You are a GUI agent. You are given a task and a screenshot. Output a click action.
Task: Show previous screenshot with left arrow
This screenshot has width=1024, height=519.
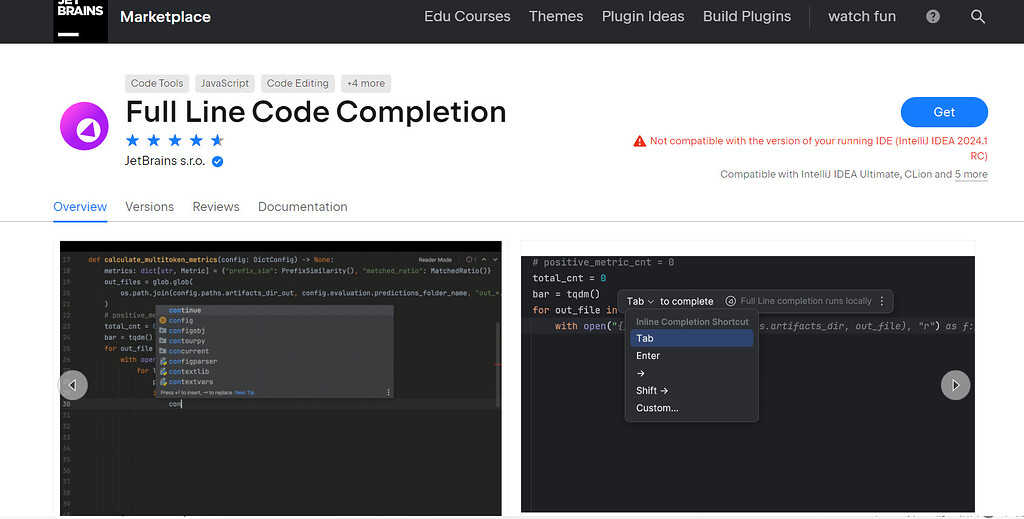(72, 385)
